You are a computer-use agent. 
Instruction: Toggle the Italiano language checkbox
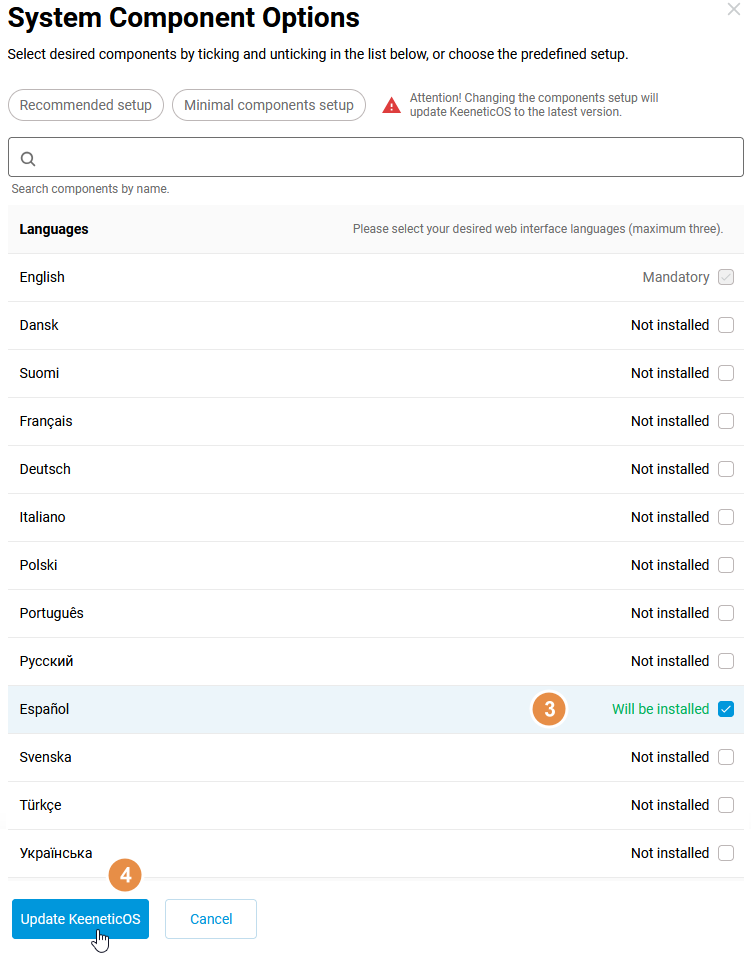[x=726, y=517]
